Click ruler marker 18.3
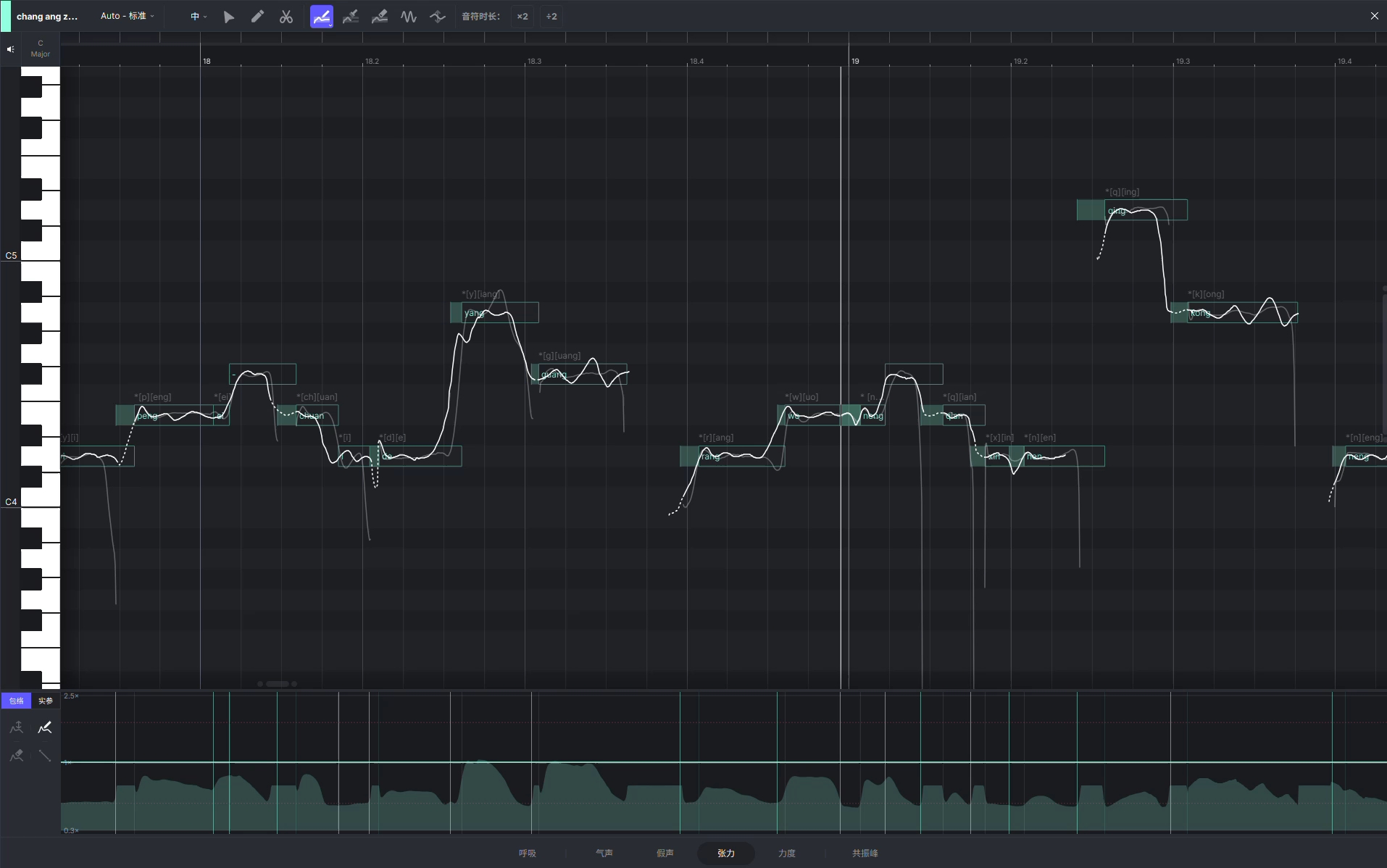Screen dimensions: 1387x868 534,61
